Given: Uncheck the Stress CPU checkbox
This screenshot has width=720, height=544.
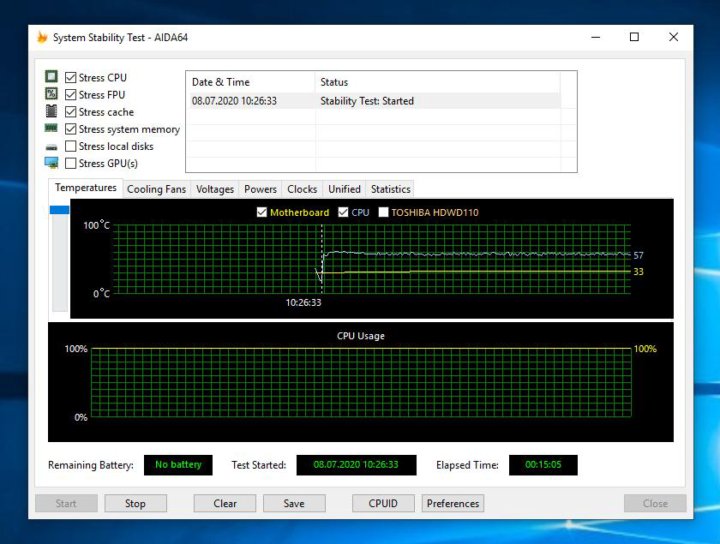Looking at the screenshot, I should click(71, 78).
